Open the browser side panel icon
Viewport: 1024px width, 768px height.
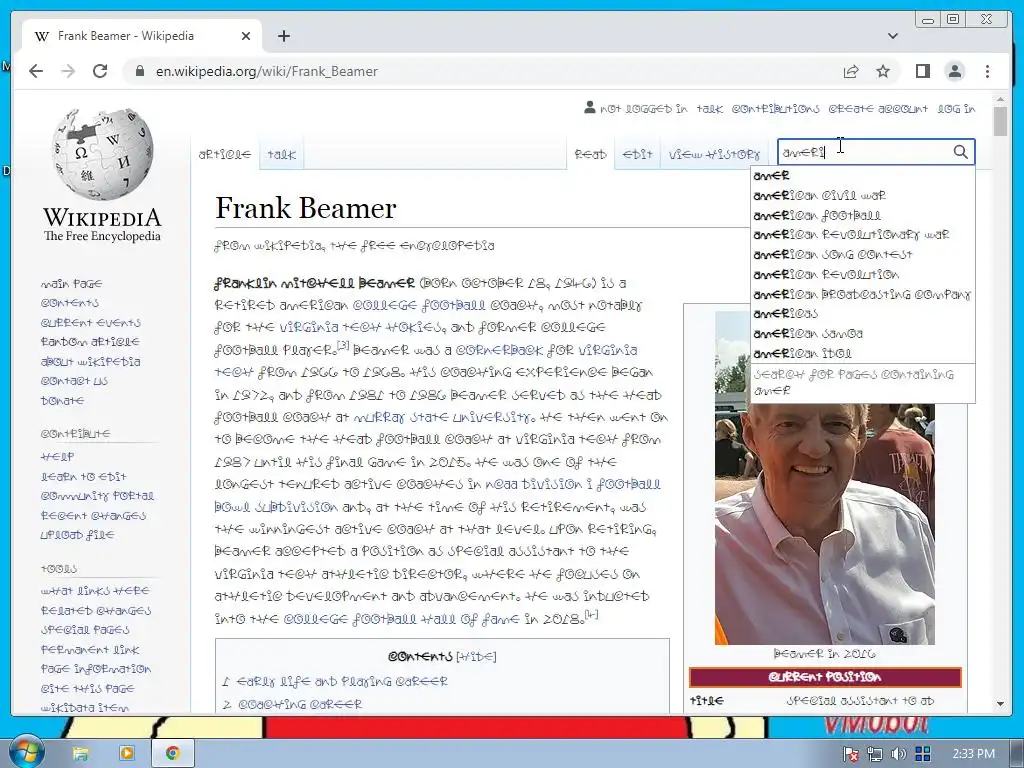[x=922, y=71]
